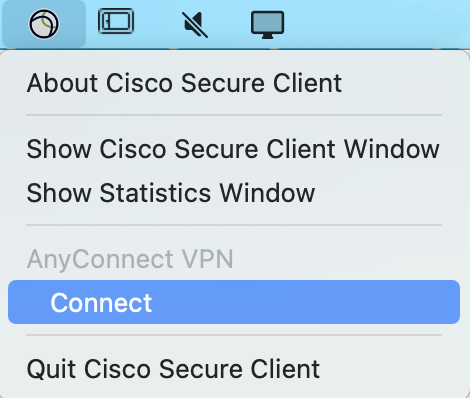
Task: Start the VPN with the highlighted Connect item
Action: 234,302
